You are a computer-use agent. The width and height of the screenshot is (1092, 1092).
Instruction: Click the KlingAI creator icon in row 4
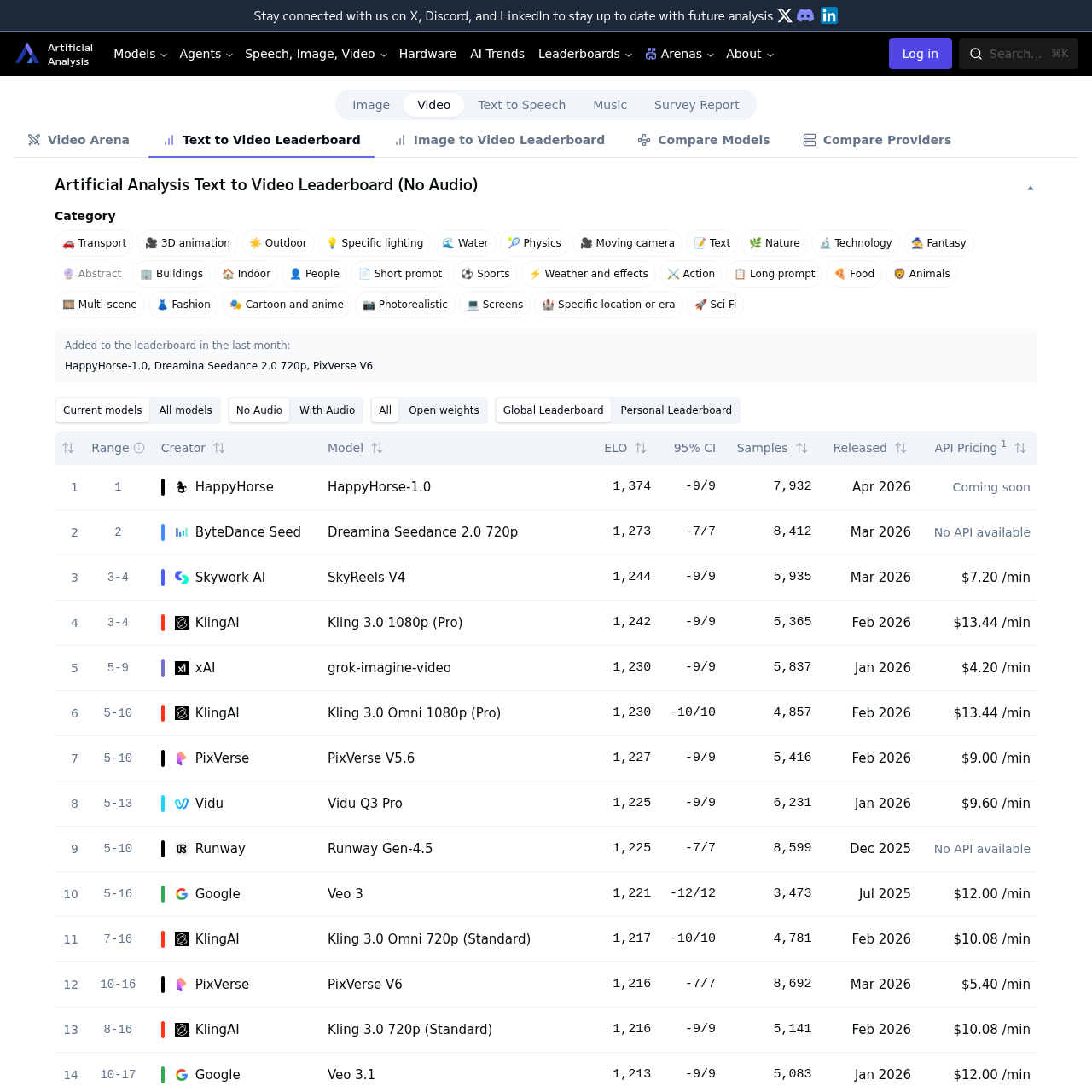(180, 623)
